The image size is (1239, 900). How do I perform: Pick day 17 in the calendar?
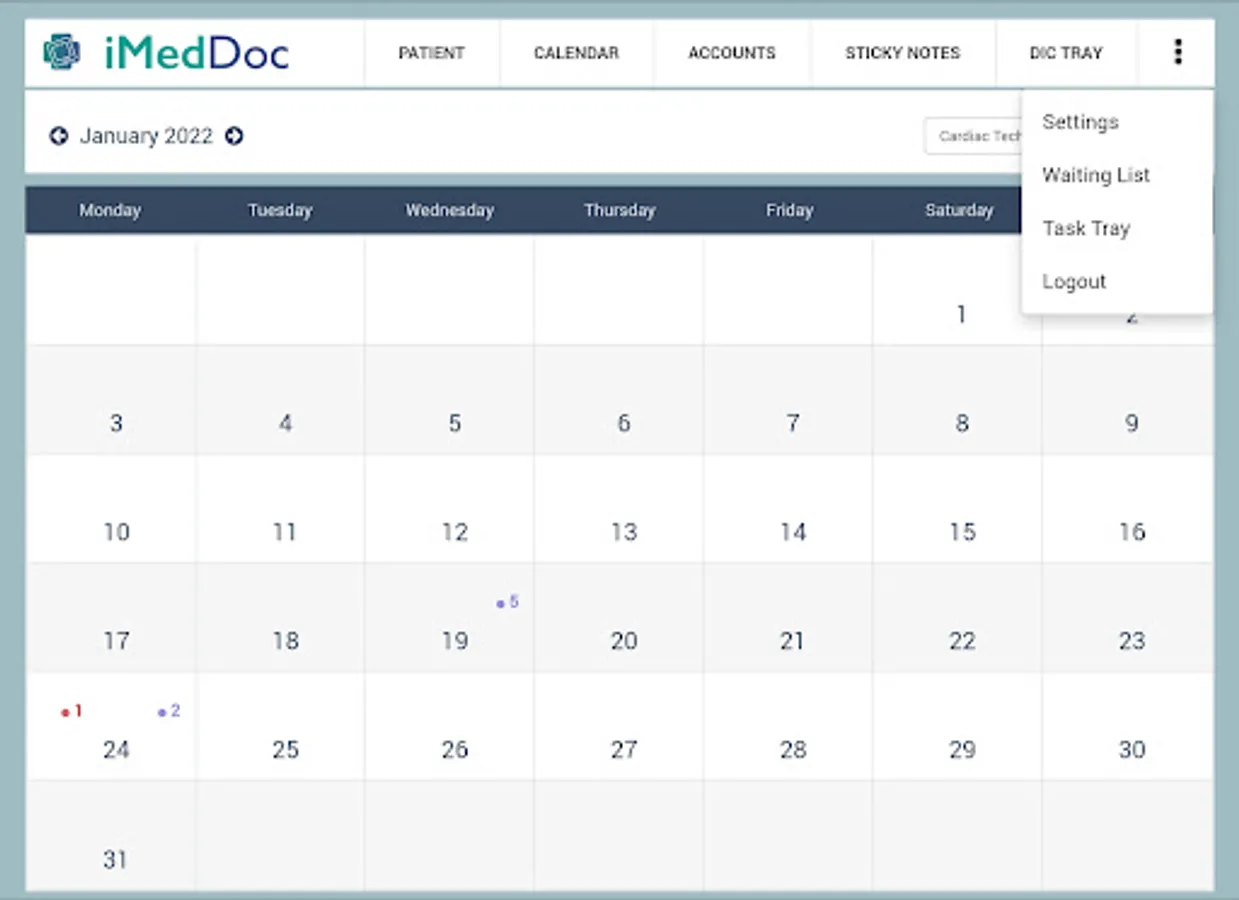(x=111, y=618)
